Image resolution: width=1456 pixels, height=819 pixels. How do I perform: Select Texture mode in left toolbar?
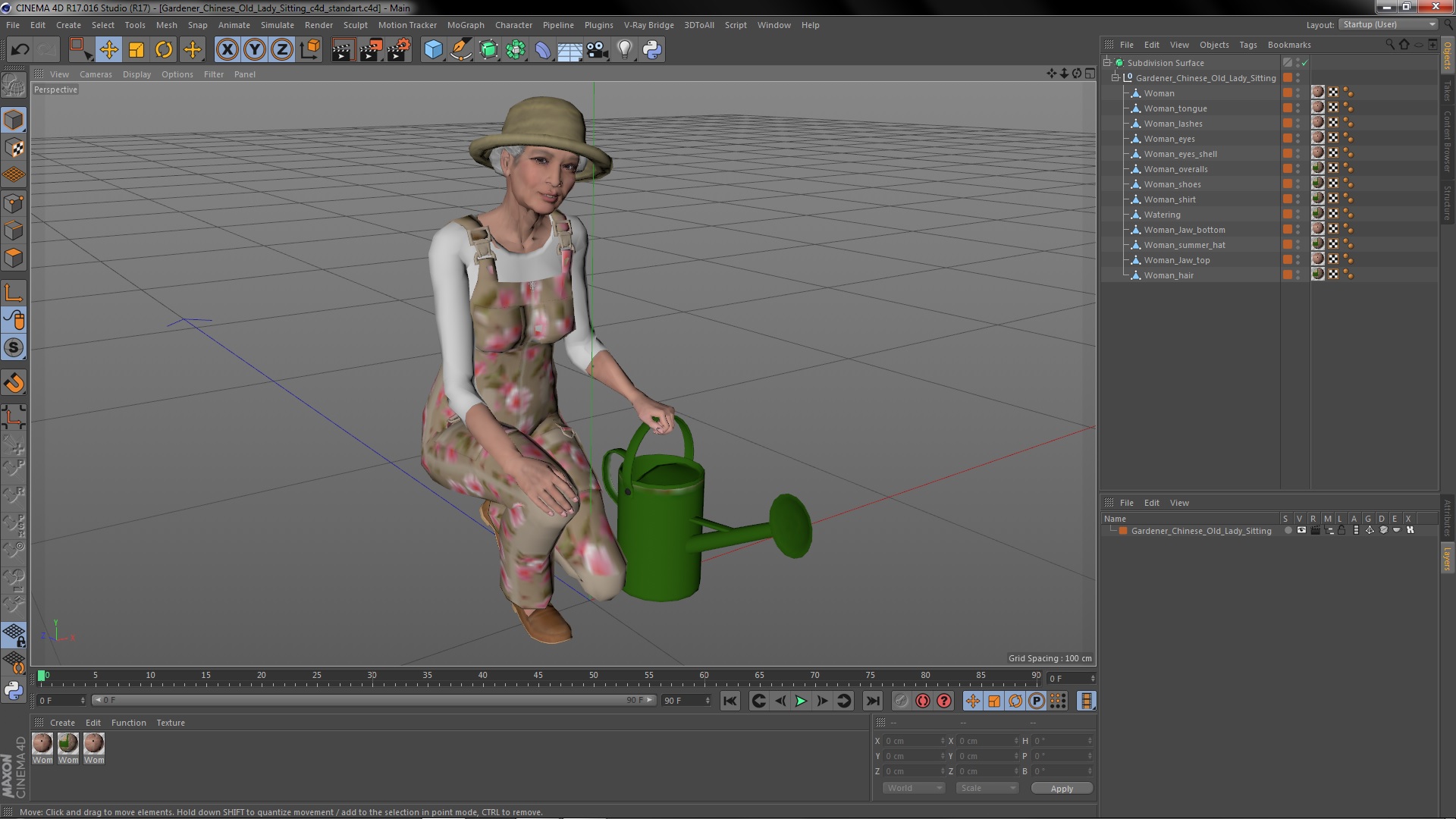[14, 147]
